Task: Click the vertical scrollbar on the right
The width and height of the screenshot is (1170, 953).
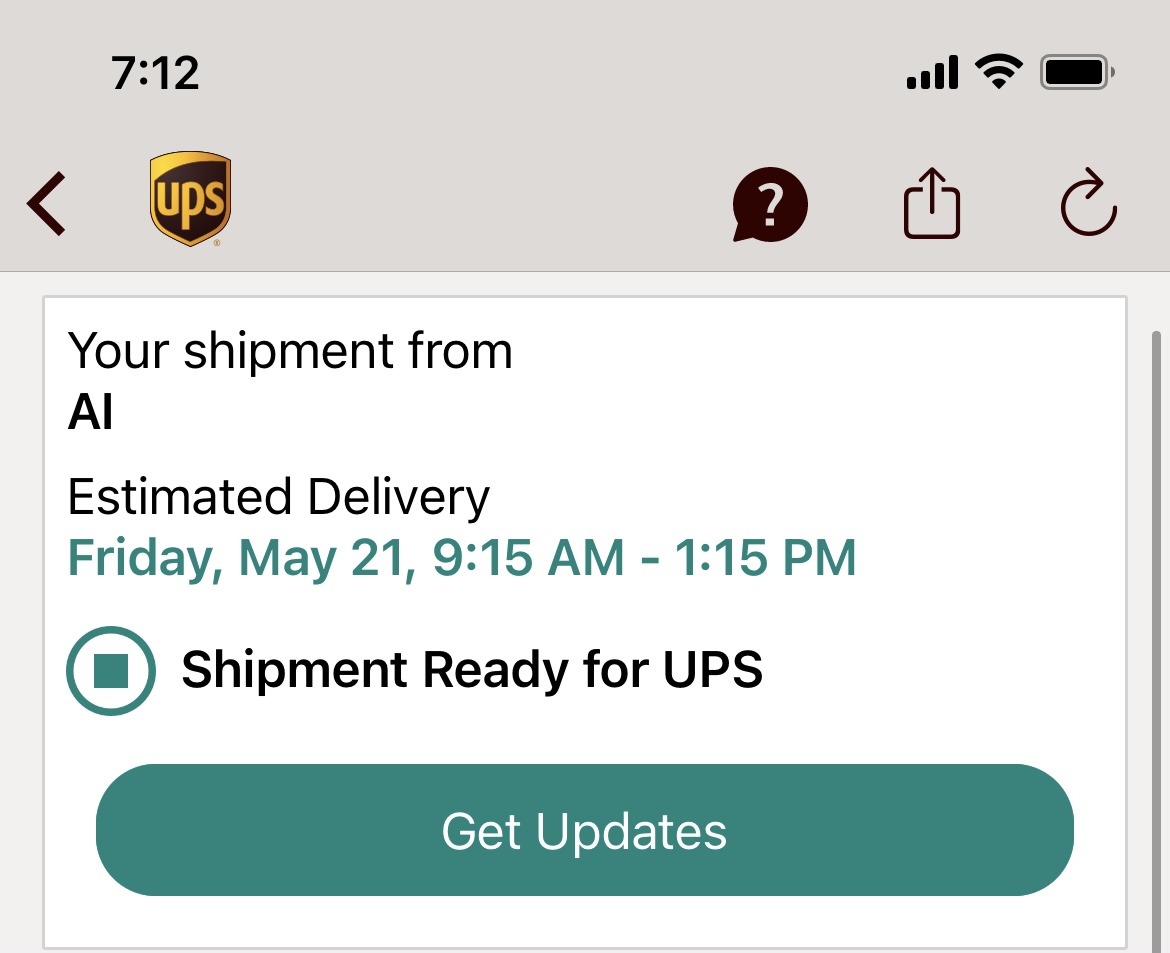Action: pyautogui.click(x=1157, y=642)
